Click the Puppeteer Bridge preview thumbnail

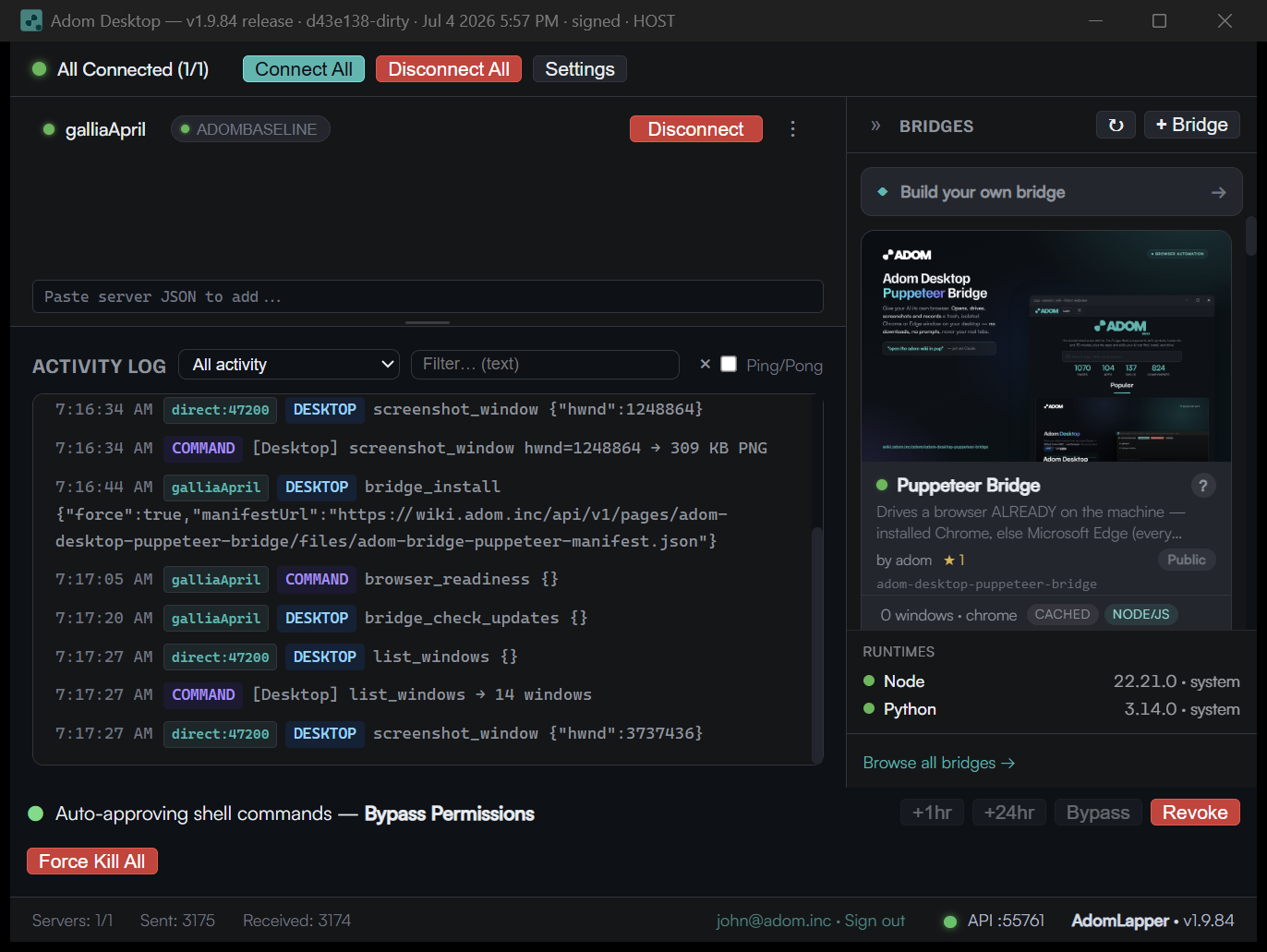tap(1046, 346)
